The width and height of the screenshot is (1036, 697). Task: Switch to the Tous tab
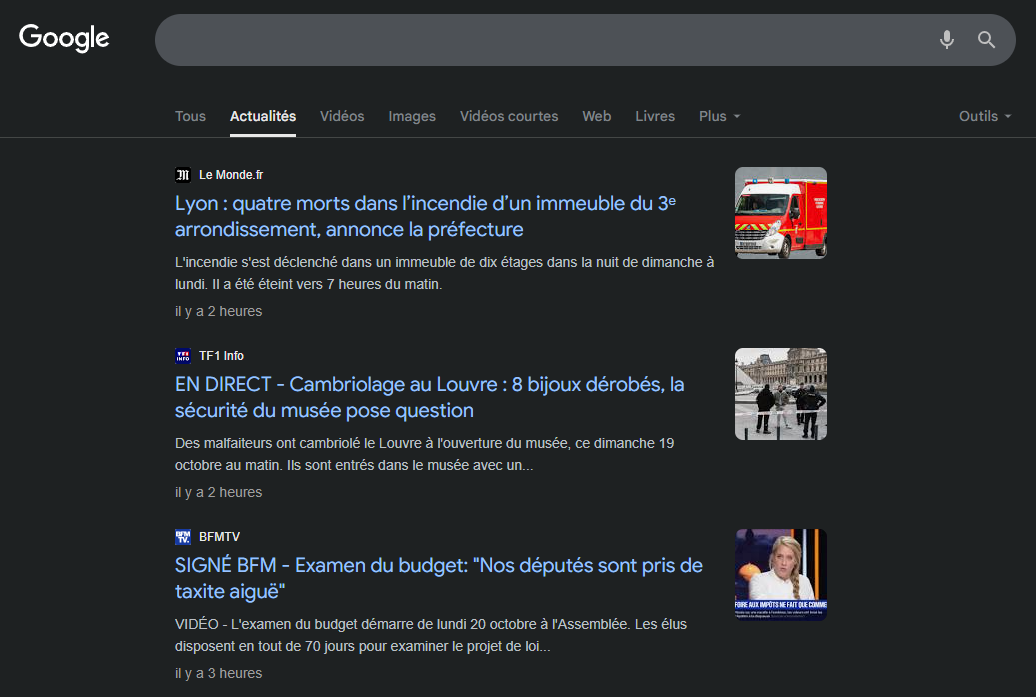190,116
